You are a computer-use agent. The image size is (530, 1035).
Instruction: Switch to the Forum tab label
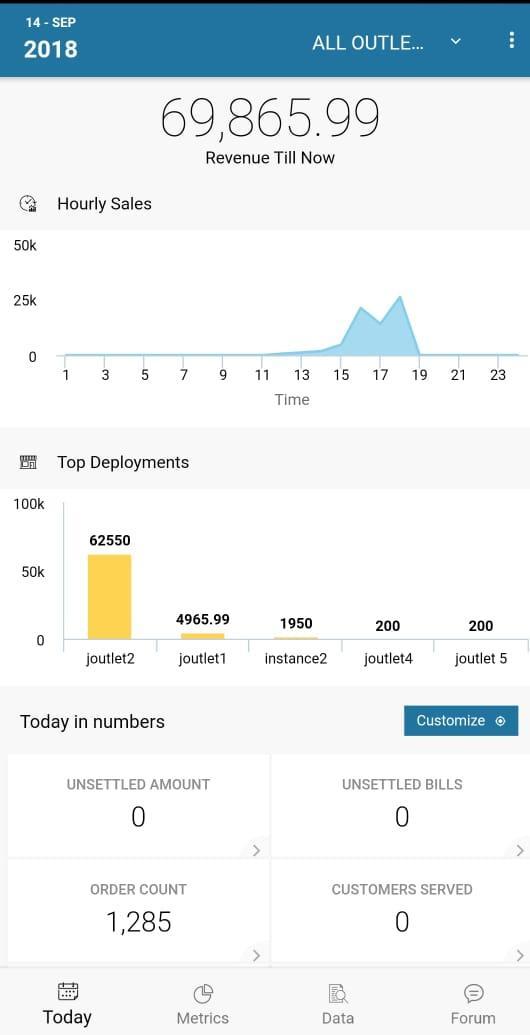click(x=473, y=1018)
